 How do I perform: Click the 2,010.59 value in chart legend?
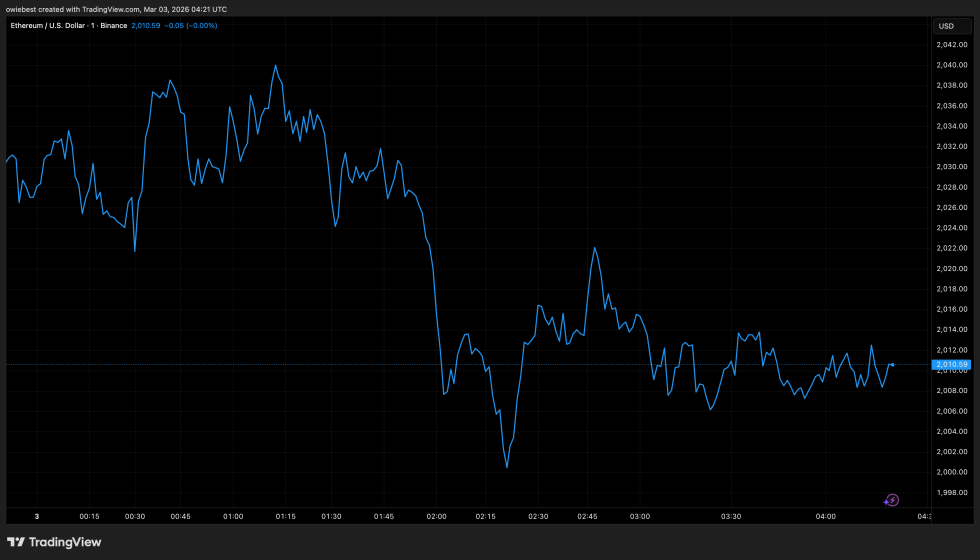(x=146, y=25)
